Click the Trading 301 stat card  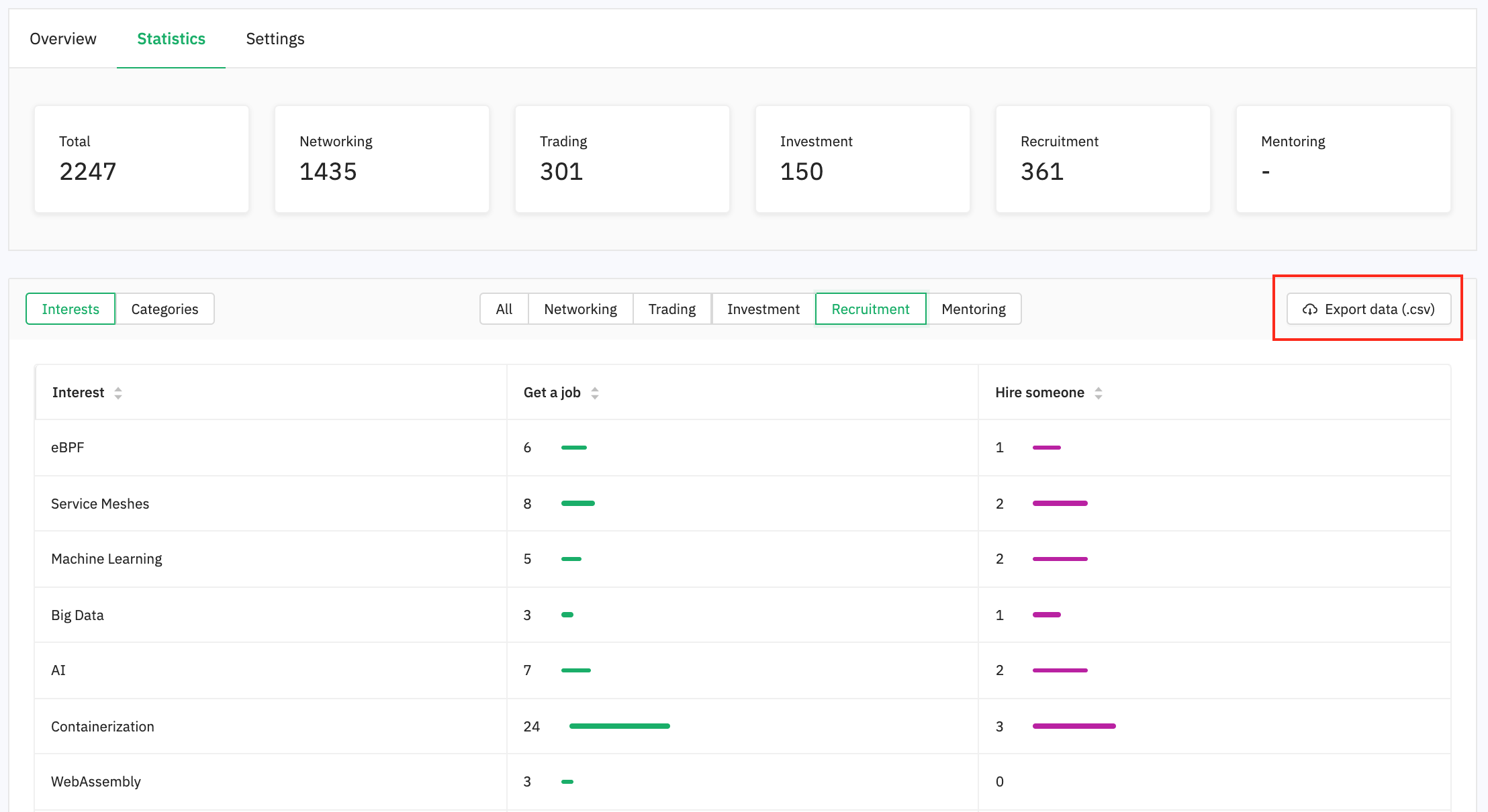(622, 159)
